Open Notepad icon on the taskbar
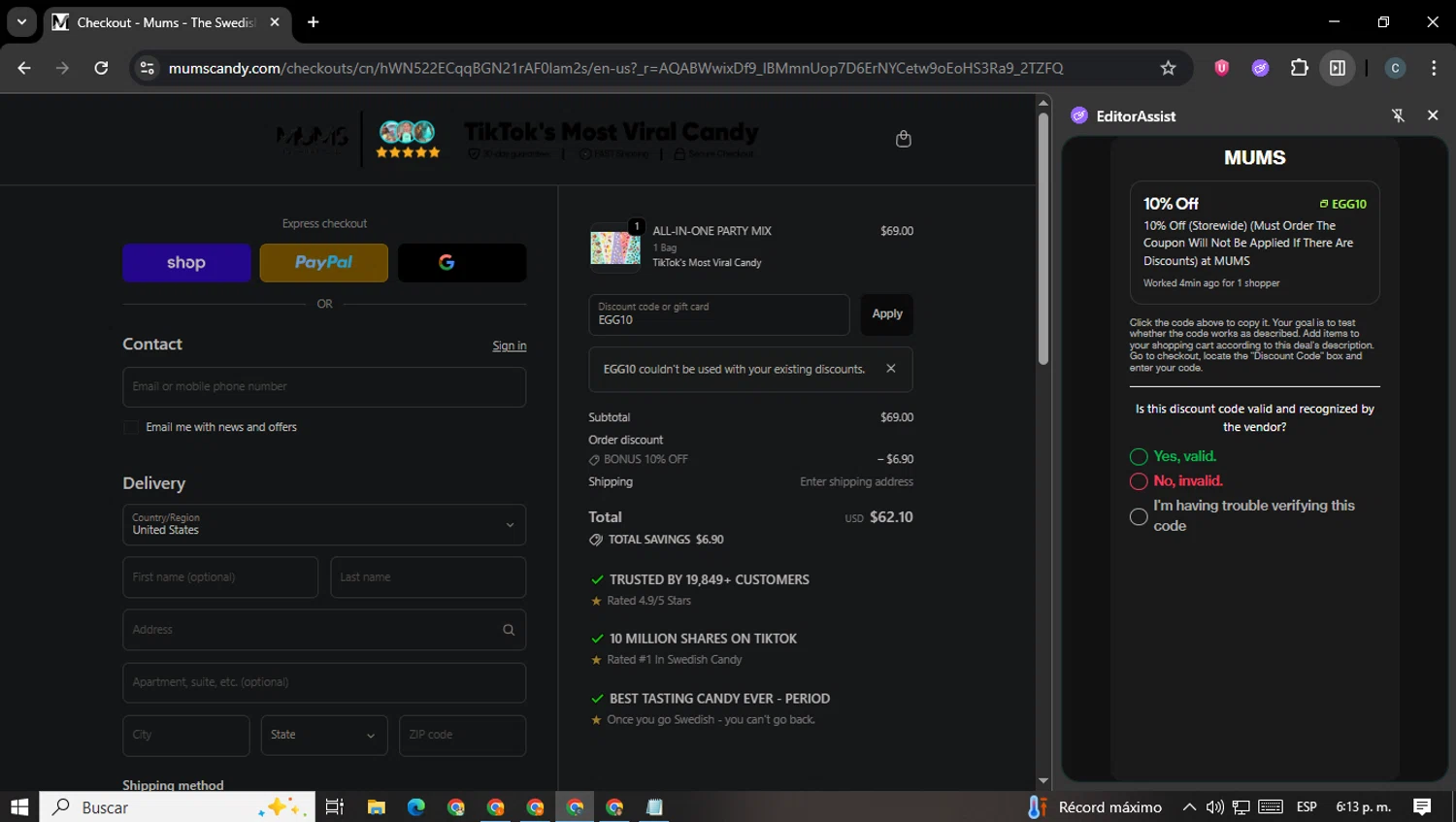 [654, 806]
